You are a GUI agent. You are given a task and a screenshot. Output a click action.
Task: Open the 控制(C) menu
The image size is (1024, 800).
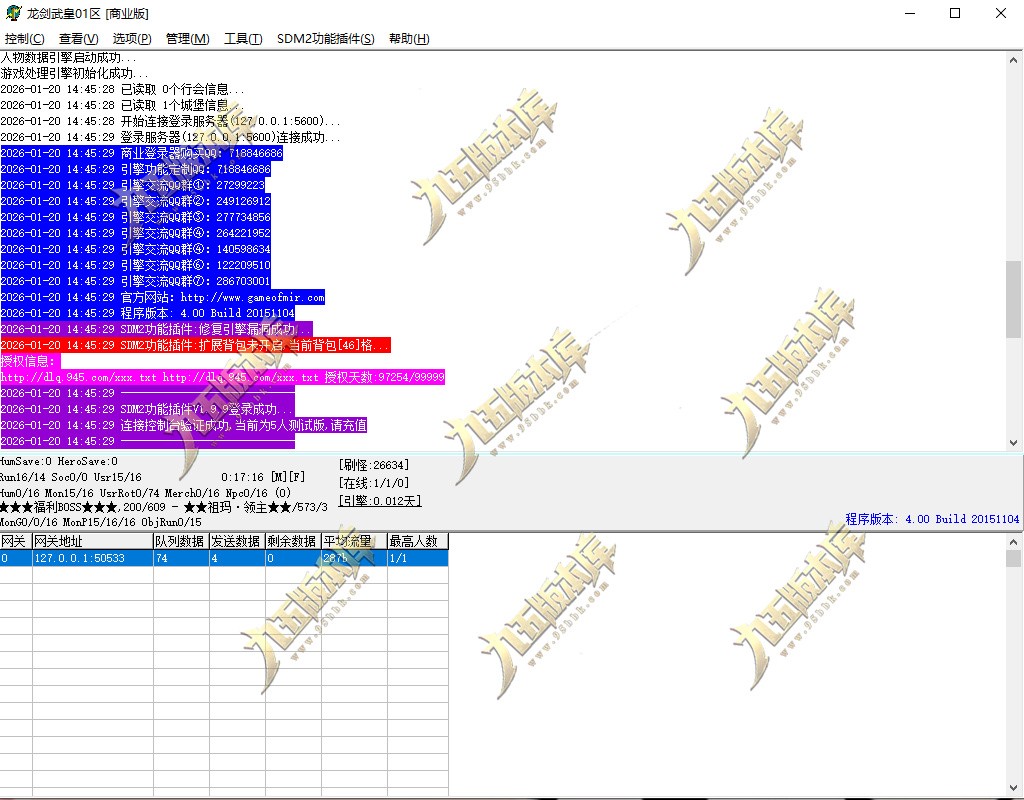(x=24, y=39)
